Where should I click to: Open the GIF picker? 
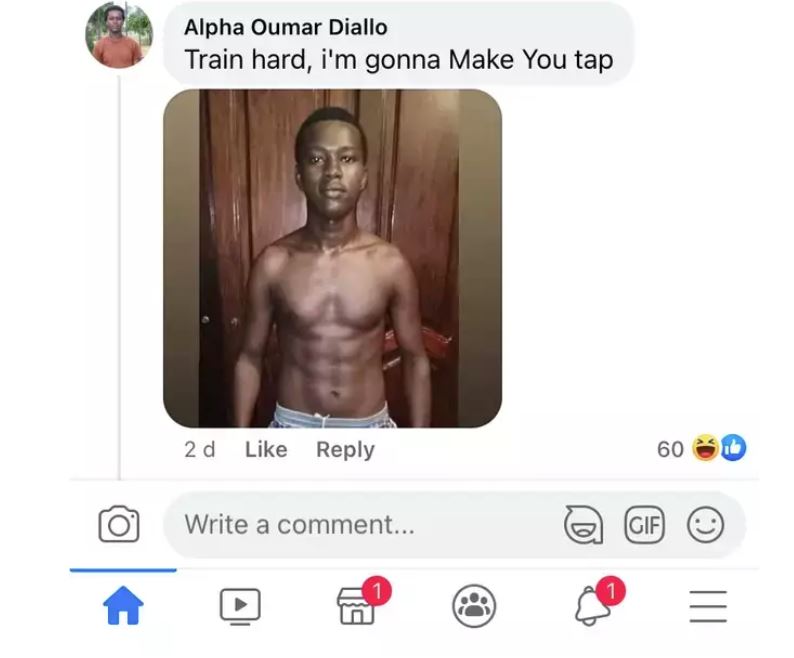(x=644, y=525)
